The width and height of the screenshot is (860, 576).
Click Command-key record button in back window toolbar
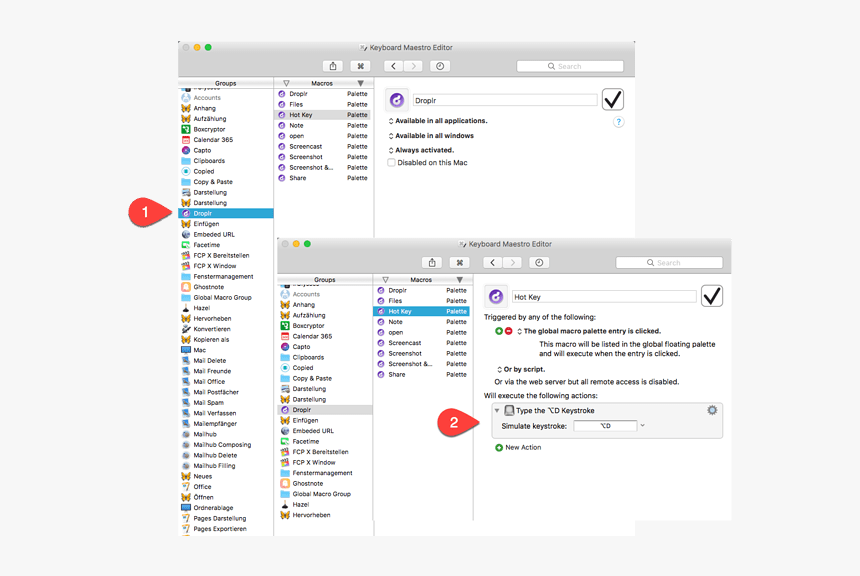pyautogui.click(x=360, y=66)
